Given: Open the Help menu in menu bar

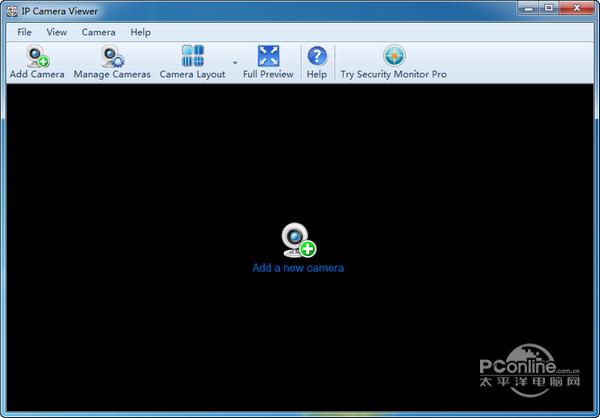Looking at the screenshot, I should pos(140,33).
